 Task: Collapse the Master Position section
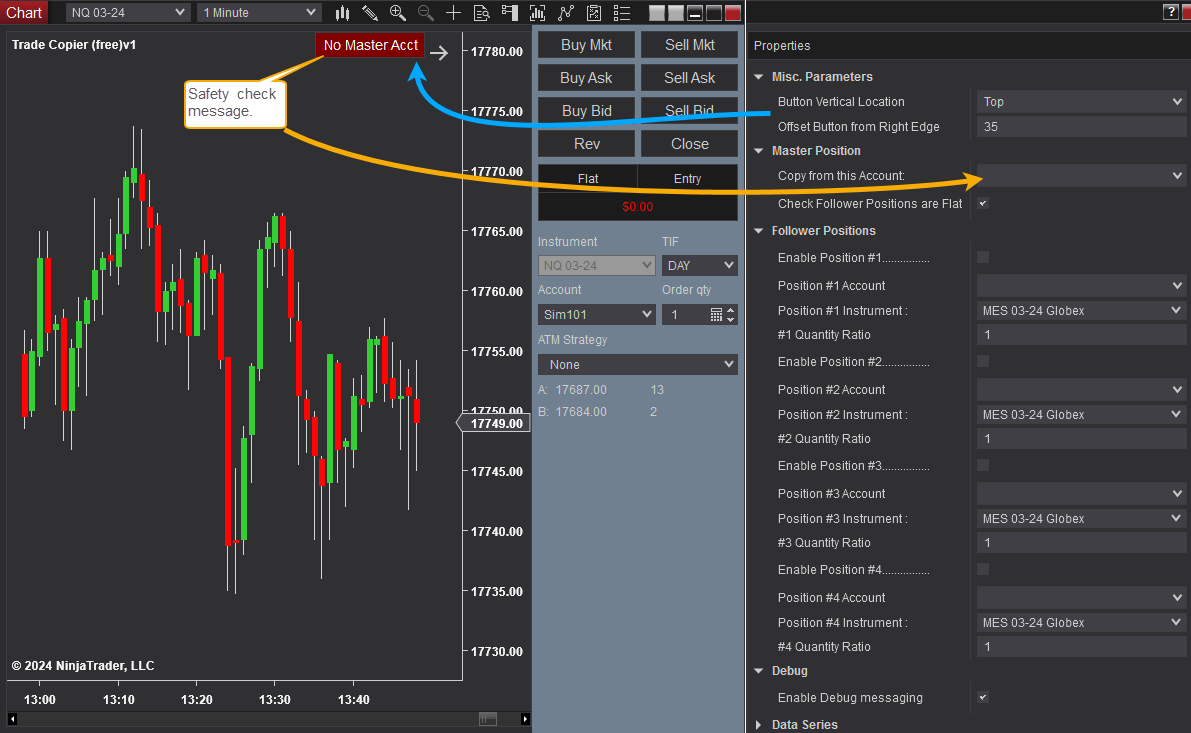click(759, 150)
